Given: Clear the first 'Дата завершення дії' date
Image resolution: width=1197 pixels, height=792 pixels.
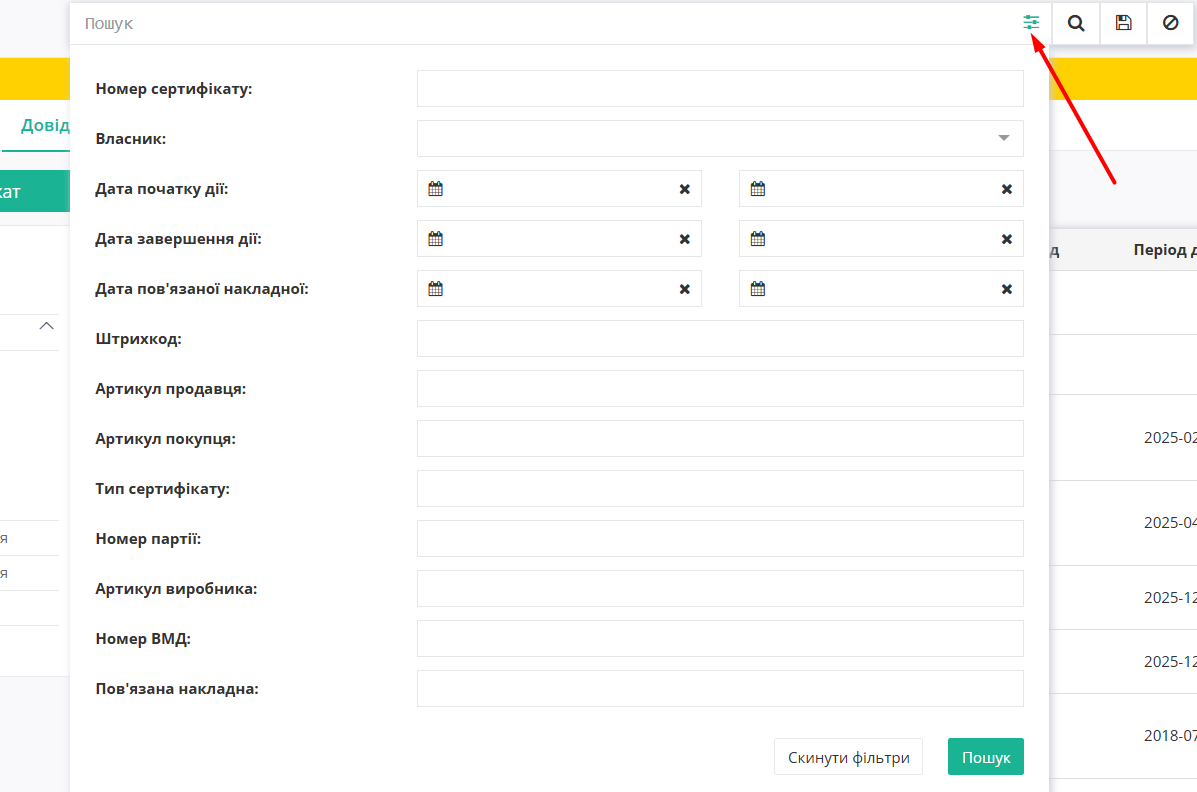Looking at the screenshot, I should [685, 240].
